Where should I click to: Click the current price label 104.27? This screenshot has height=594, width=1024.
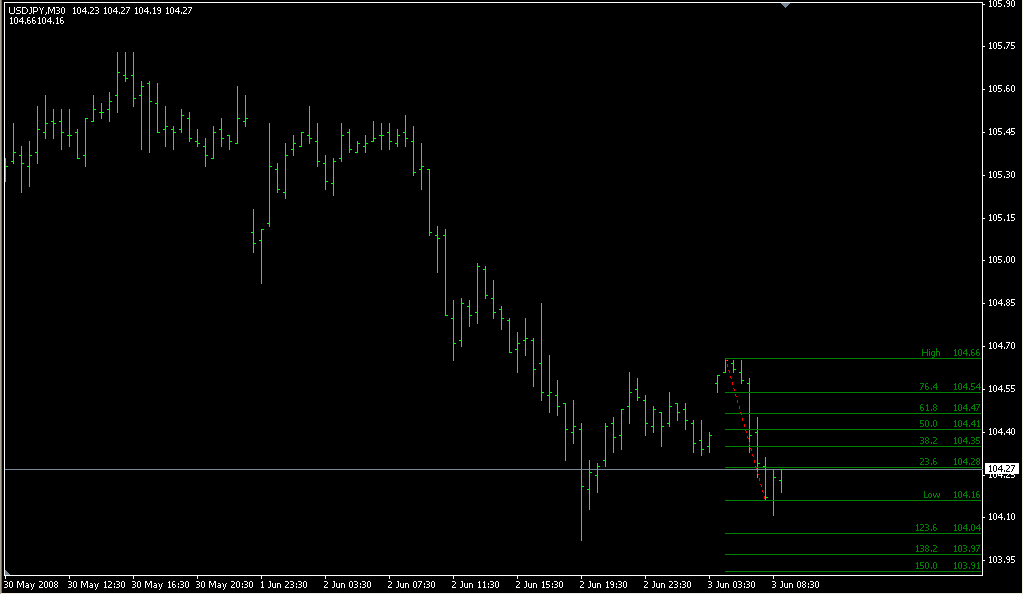click(1002, 469)
